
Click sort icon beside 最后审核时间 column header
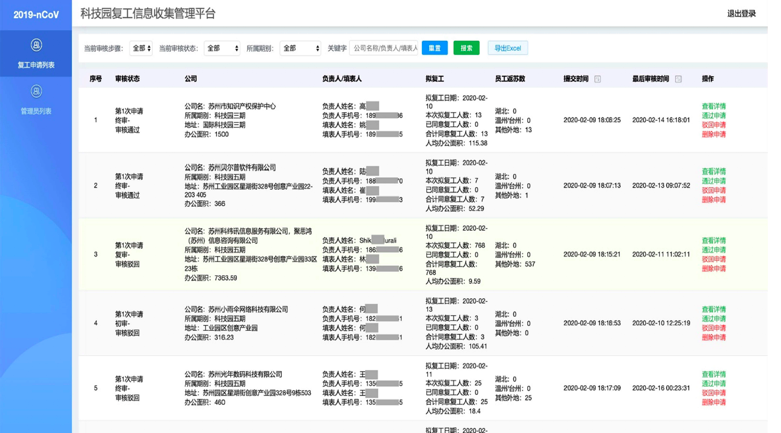(x=678, y=79)
